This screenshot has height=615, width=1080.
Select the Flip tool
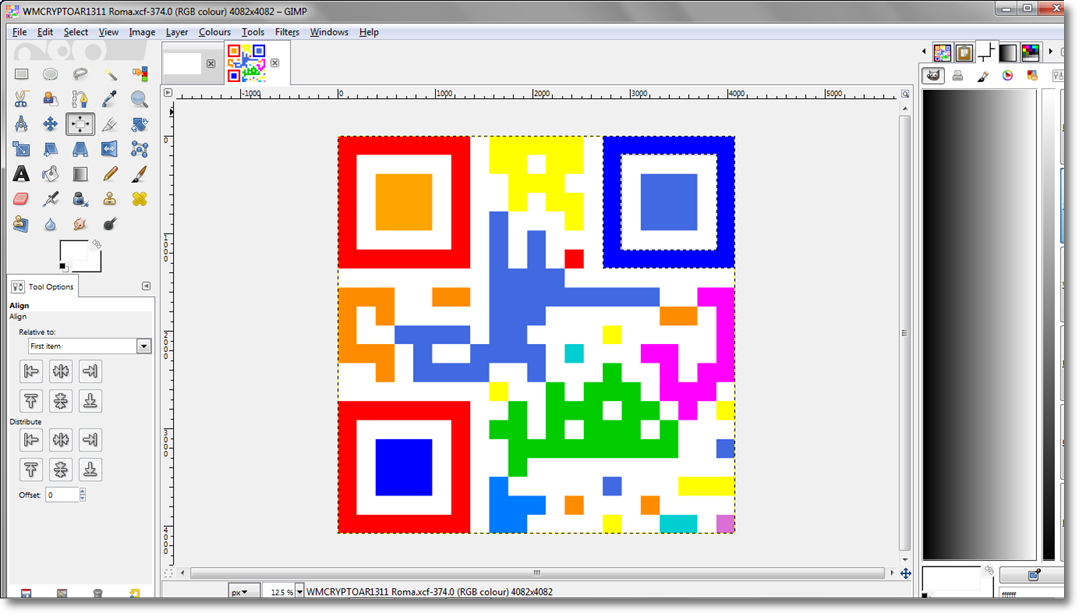coord(110,149)
